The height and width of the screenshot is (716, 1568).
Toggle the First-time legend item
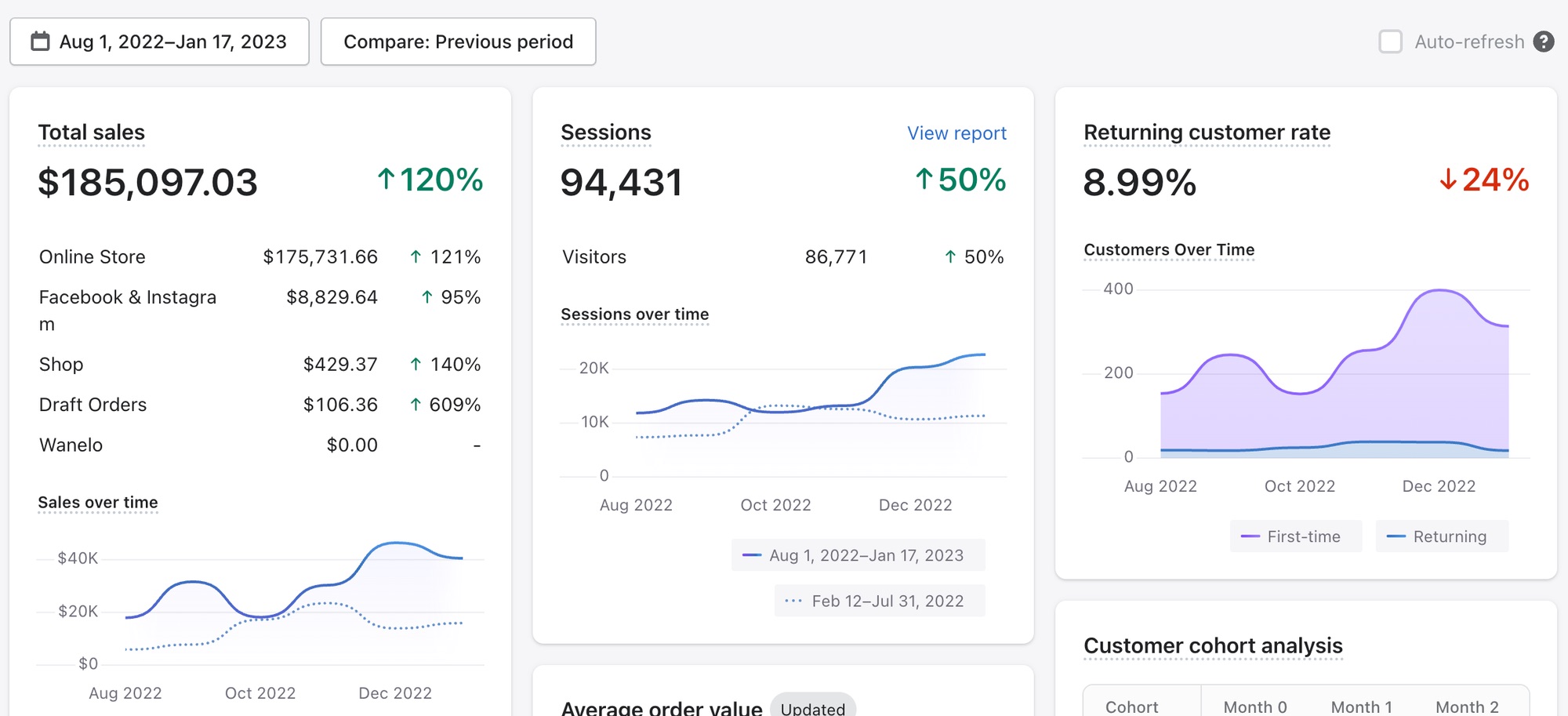point(1295,536)
